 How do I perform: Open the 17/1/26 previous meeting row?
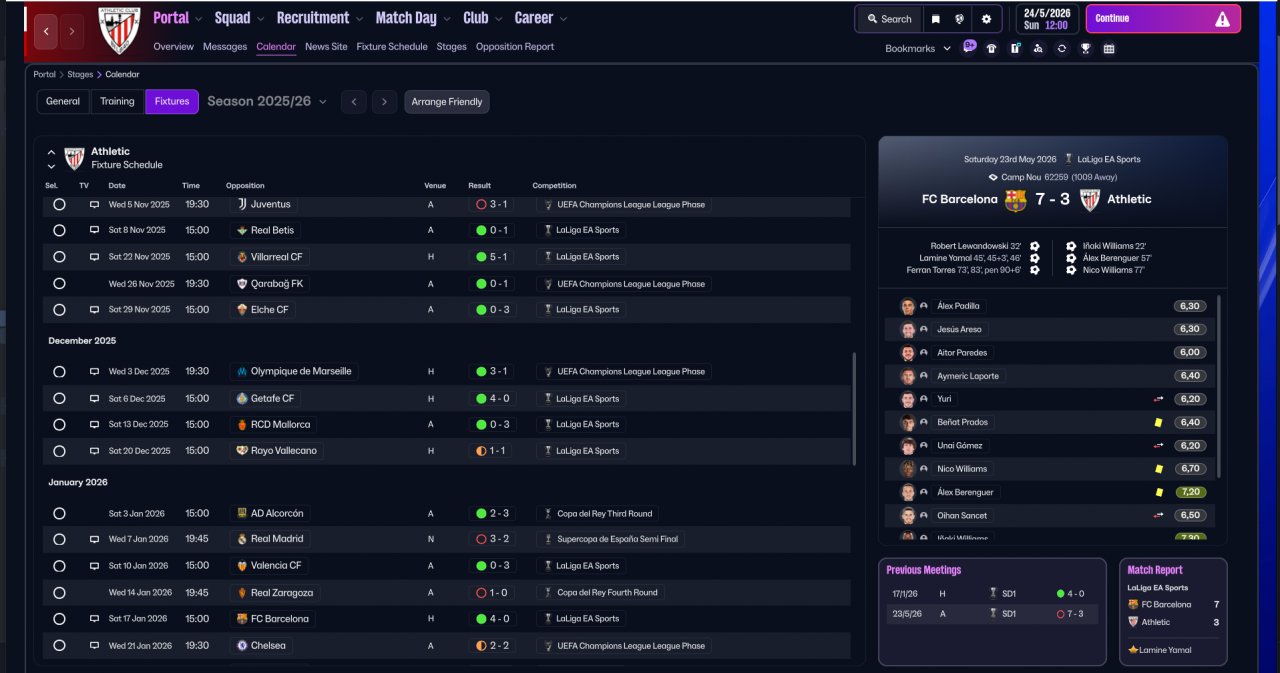(992, 593)
